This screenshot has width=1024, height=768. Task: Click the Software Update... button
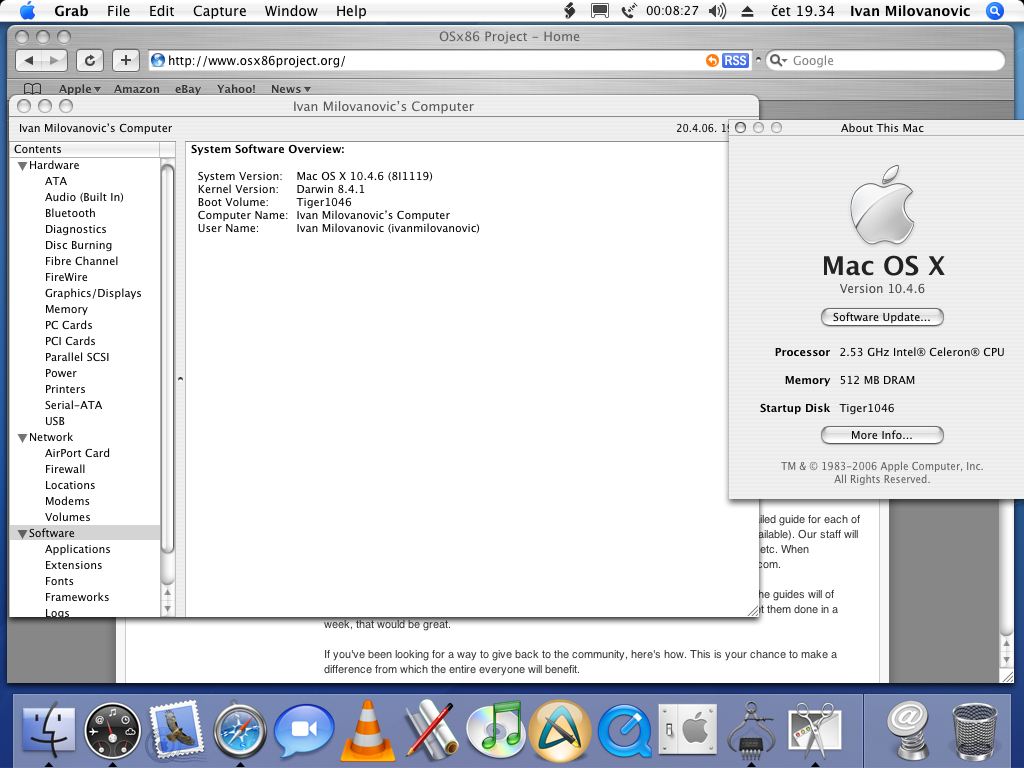coord(882,317)
